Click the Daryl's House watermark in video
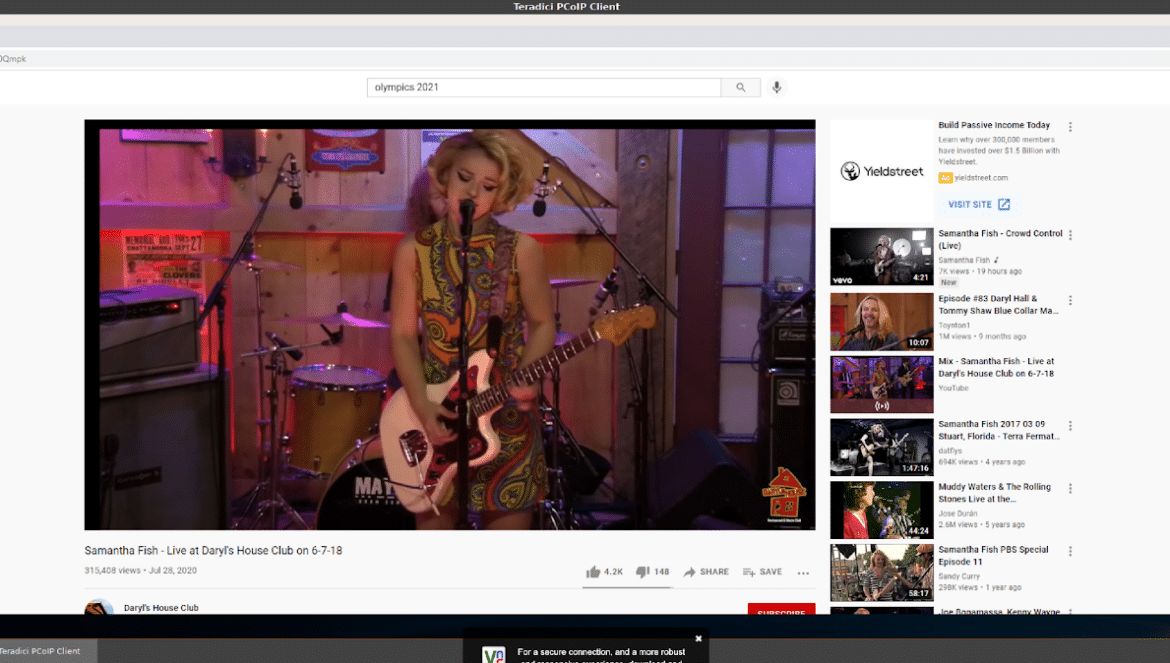This screenshot has width=1170, height=663. pyautogui.click(x=783, y=494)
